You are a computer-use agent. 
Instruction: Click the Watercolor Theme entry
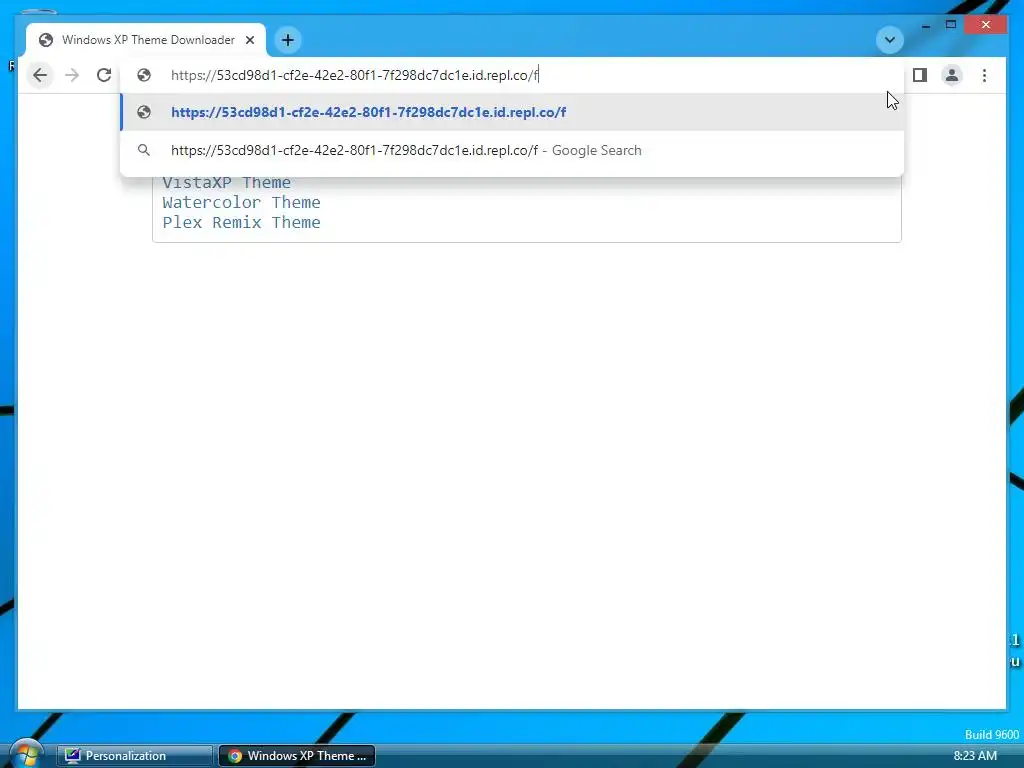pyautogui.click(x=242, y=202)
